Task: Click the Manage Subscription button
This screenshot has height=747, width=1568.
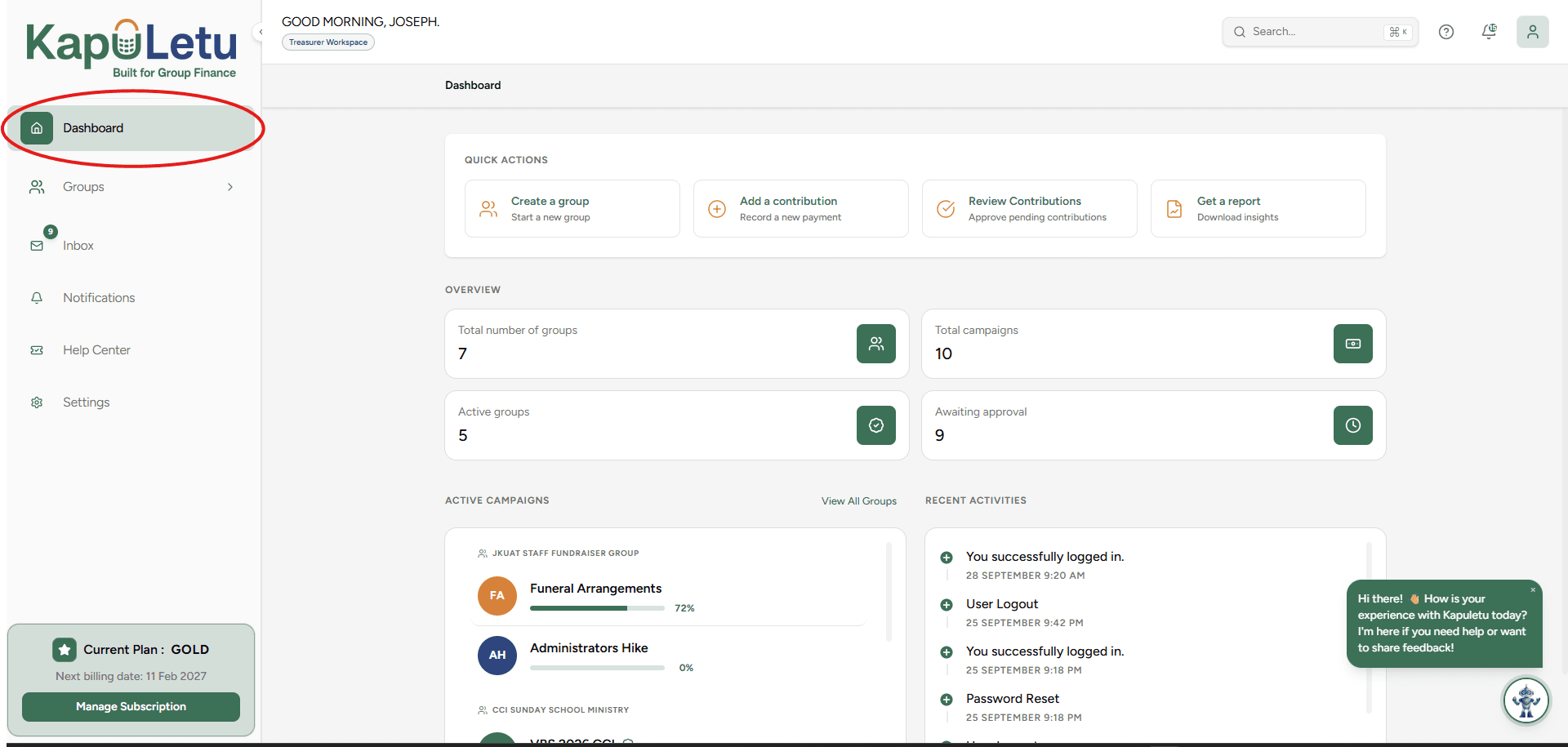Action: point(131,707)
